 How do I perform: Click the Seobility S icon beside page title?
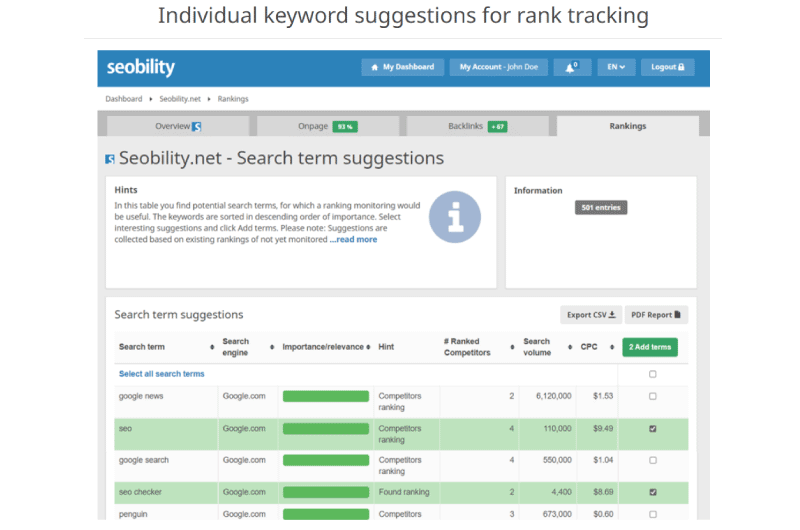tap(110, 159)
